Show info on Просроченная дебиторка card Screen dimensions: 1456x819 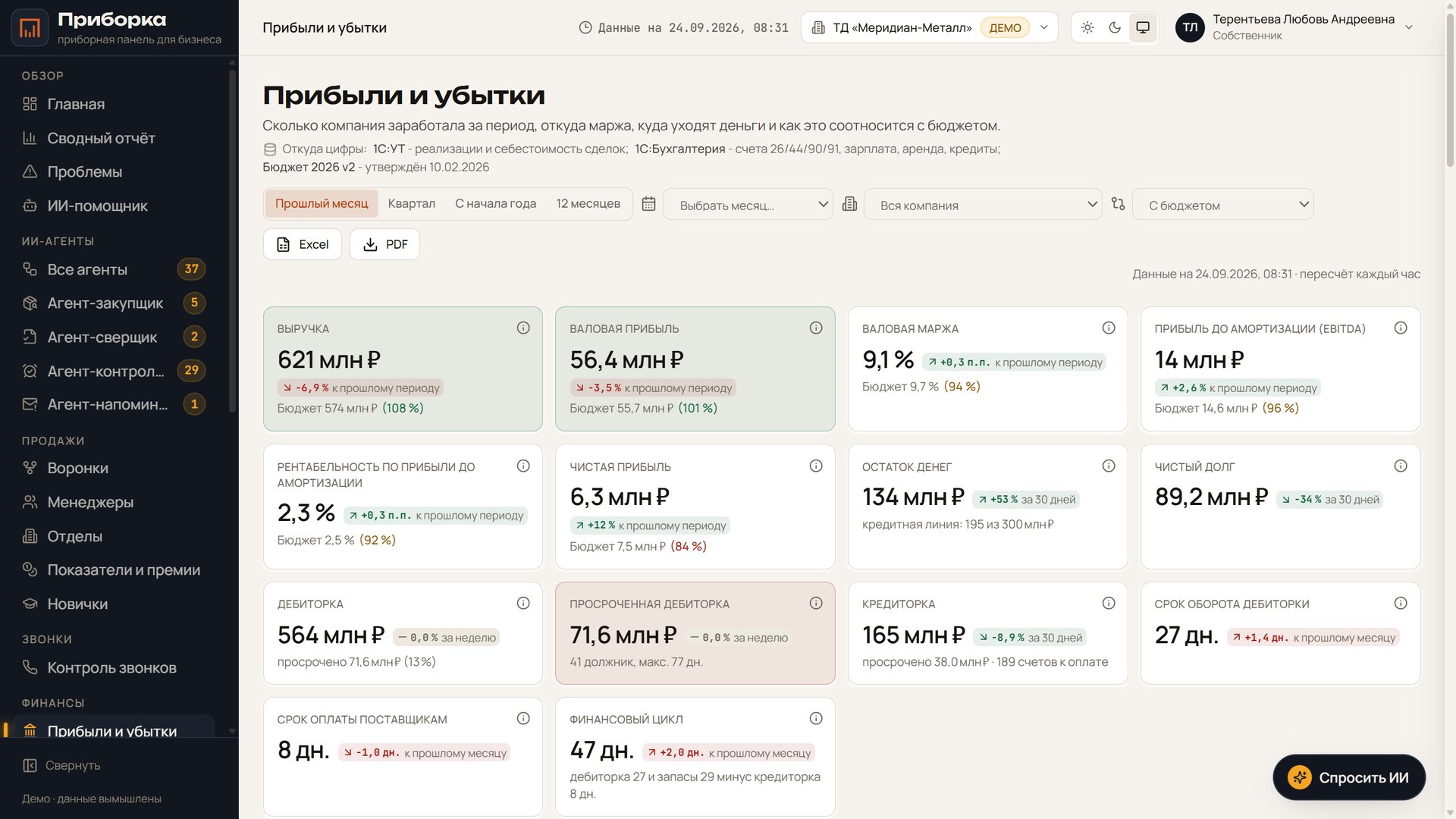click(816, 603)
